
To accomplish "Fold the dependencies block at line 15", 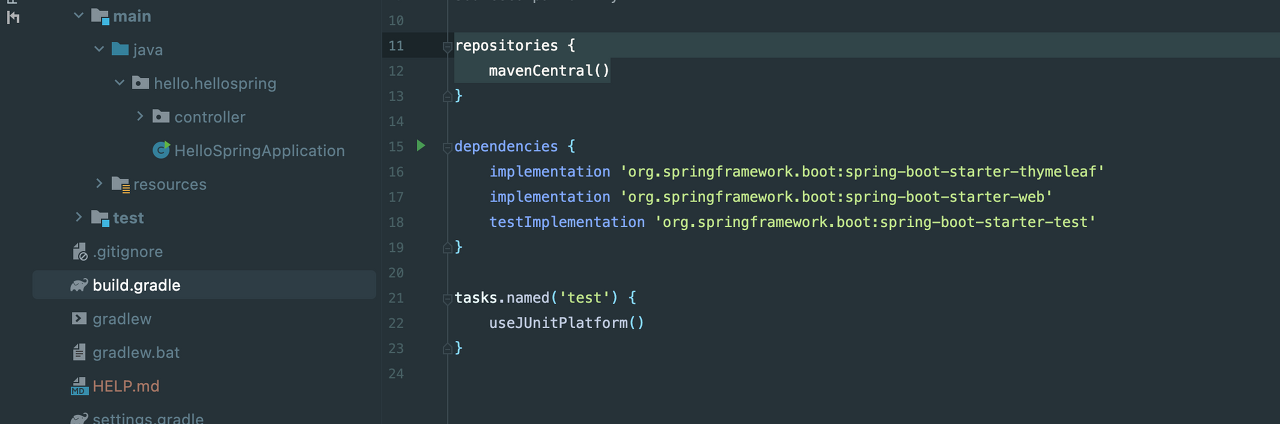I will click(447, 147).
